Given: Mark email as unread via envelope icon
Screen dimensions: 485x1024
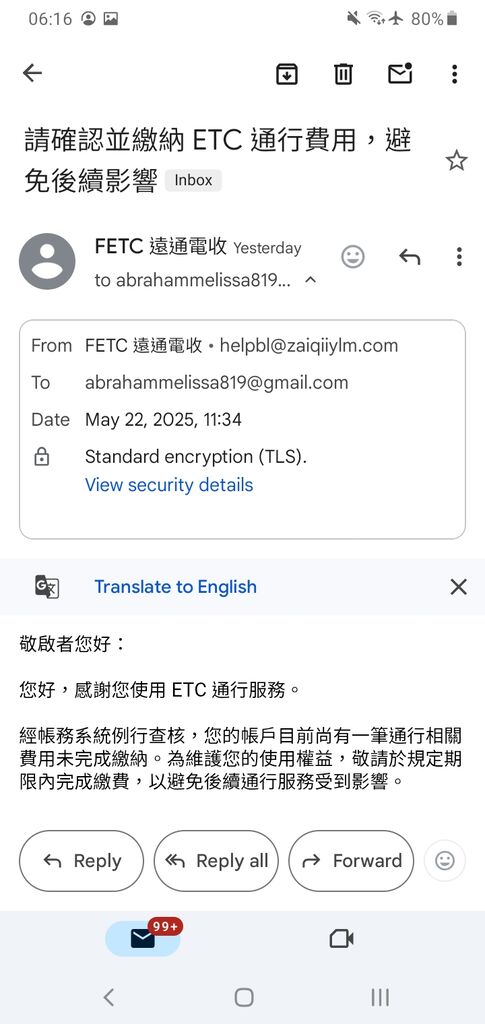Looking at the screenshot, I should click(x=400, y=73).
